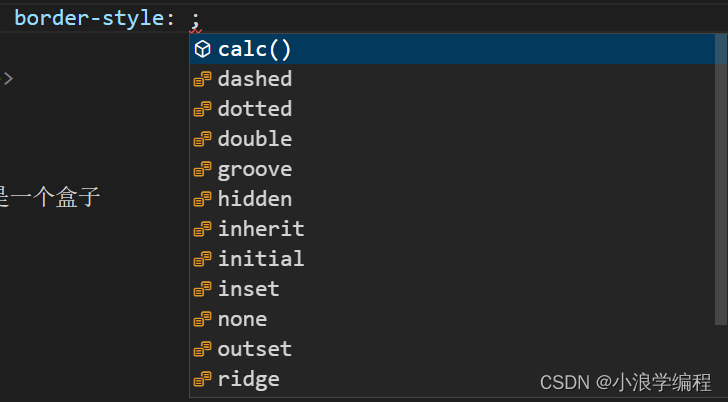Screen dimensions: 728x402
Task: Place cursor before the semicolon after border-style
Action: (x=191, y=19)
